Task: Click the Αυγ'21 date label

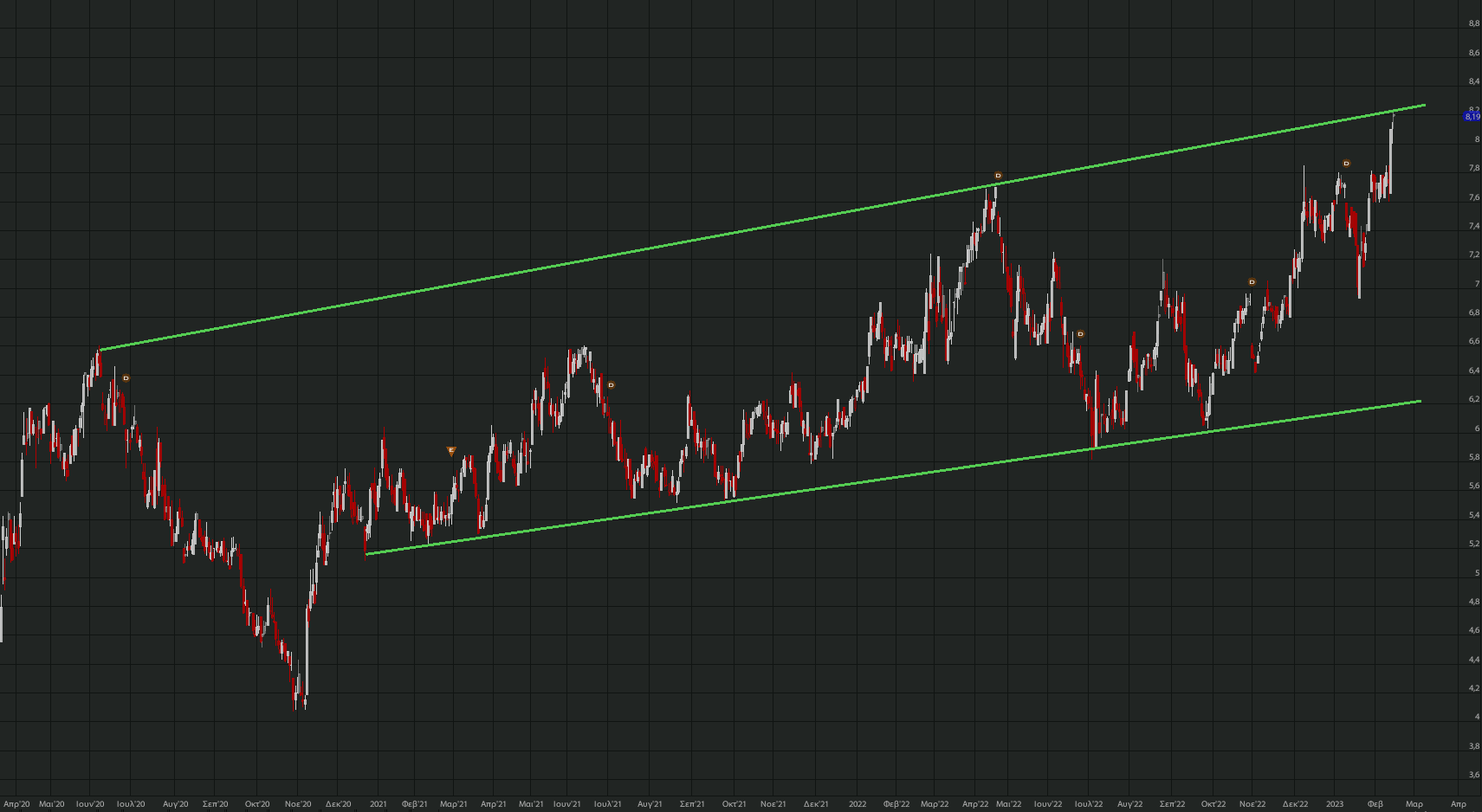Action: point(650,804)
